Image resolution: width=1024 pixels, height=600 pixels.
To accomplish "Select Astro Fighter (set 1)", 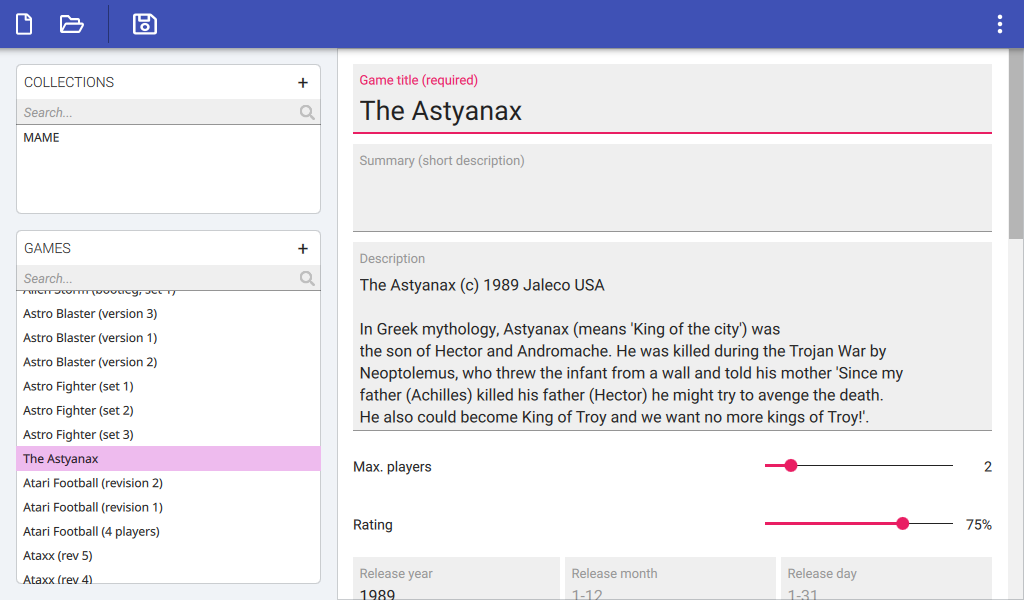I will pos(168,386).
